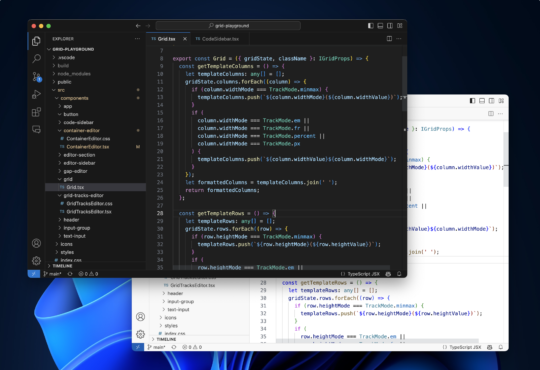Open ContainerEditor.tsx in dark Explorer
Screen dimensions: 540x370
tap(95, 147)
